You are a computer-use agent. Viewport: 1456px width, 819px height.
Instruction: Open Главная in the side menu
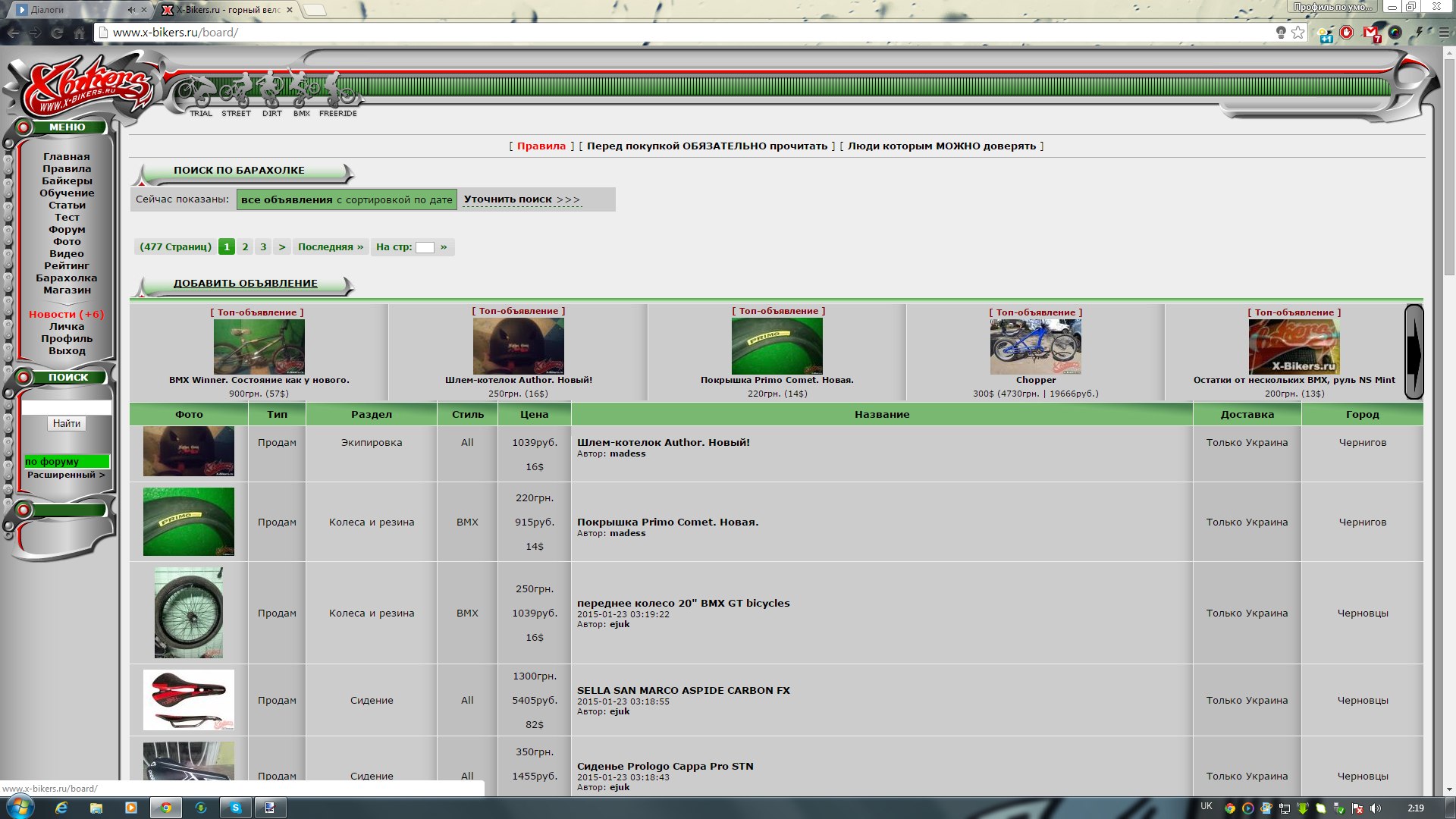[x=67, y=156]
